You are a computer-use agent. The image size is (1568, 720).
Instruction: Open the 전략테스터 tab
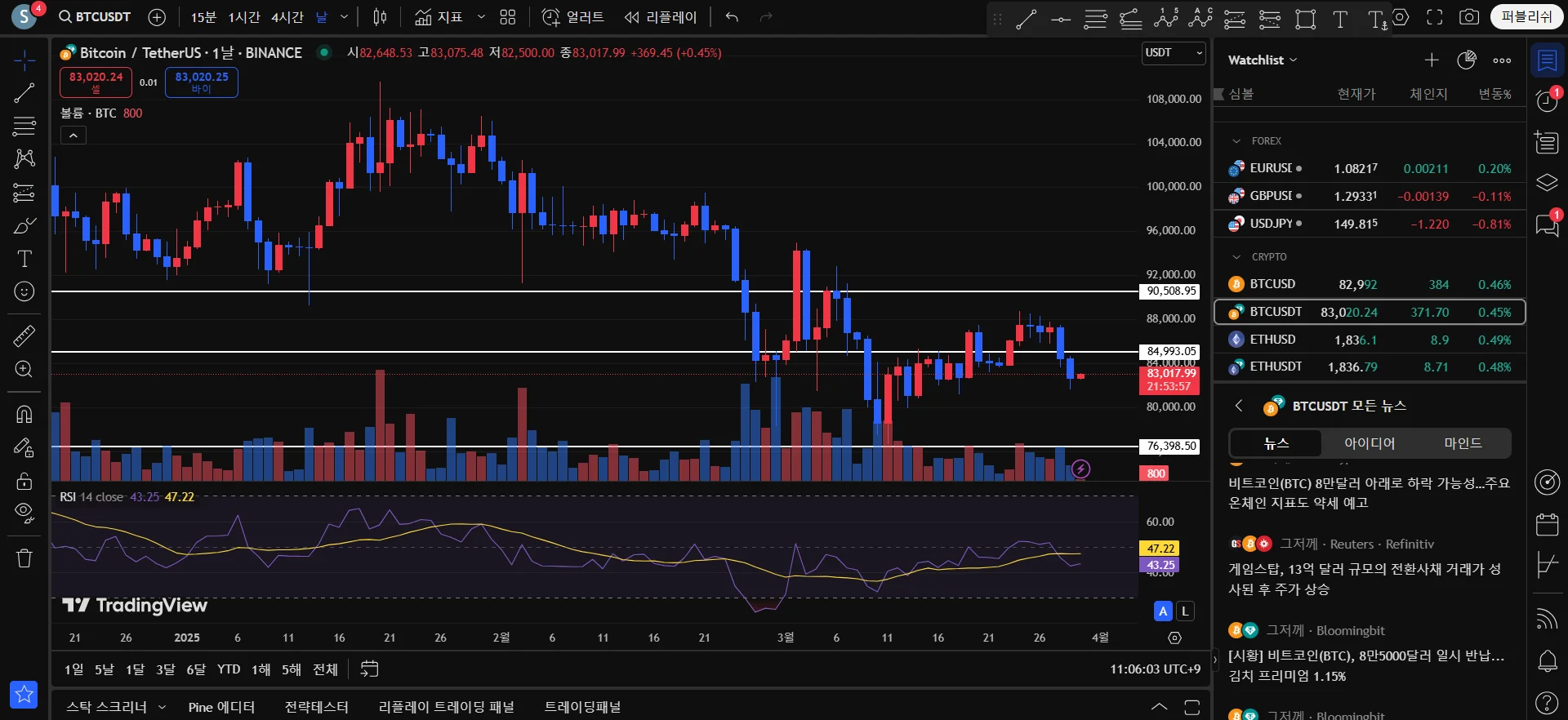point(316,707)
